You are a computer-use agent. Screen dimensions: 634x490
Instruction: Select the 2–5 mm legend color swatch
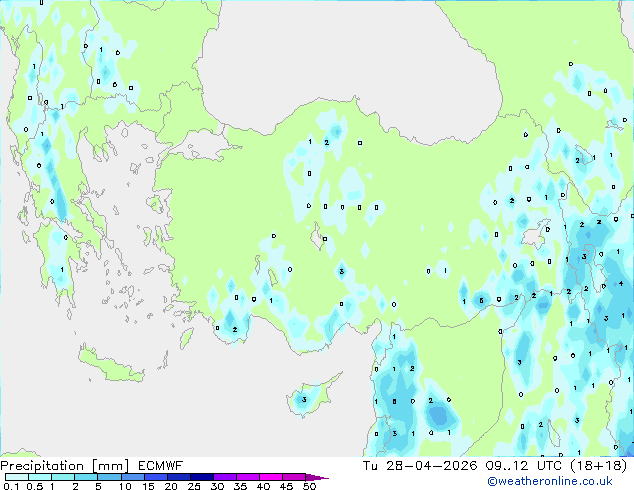coord(86,477)
